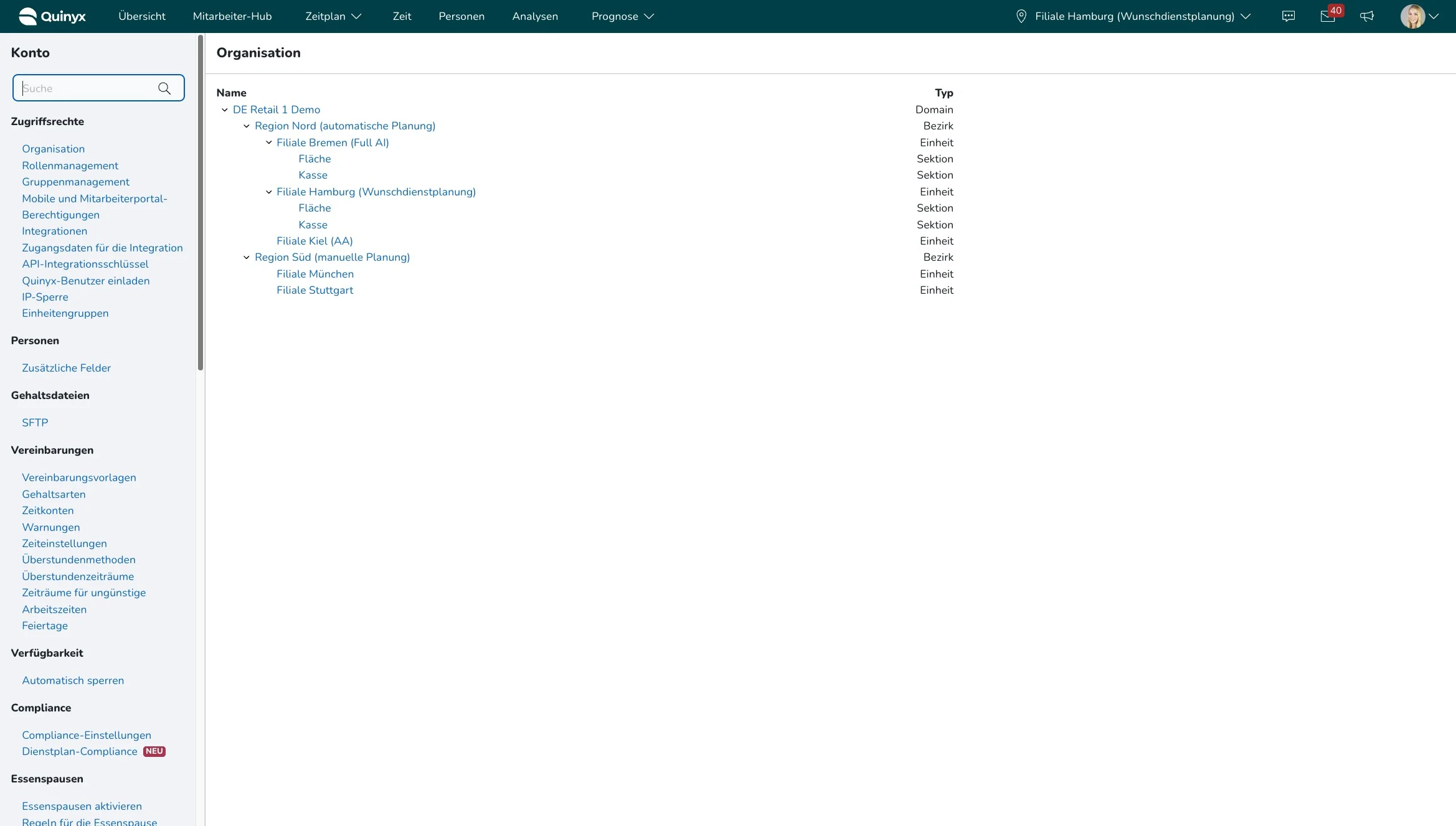Open Filiale Hamburg unit selector dropdown
Screen dimensions: 1456x826
point(1134,16)
